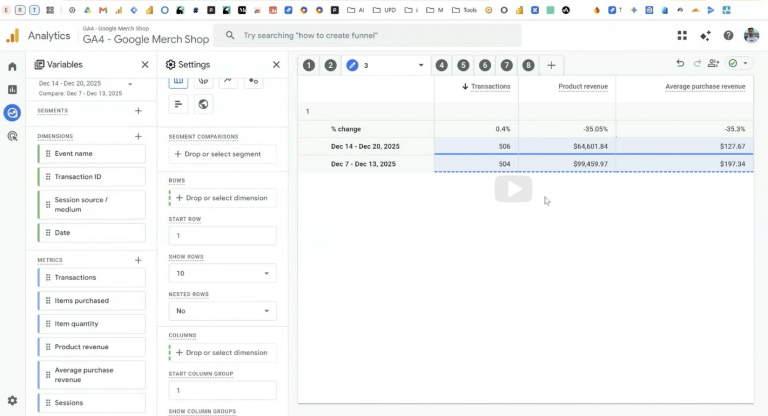Open Explore icon in left sidebar
Screen dimensions: 768x416
coord(12,113)
